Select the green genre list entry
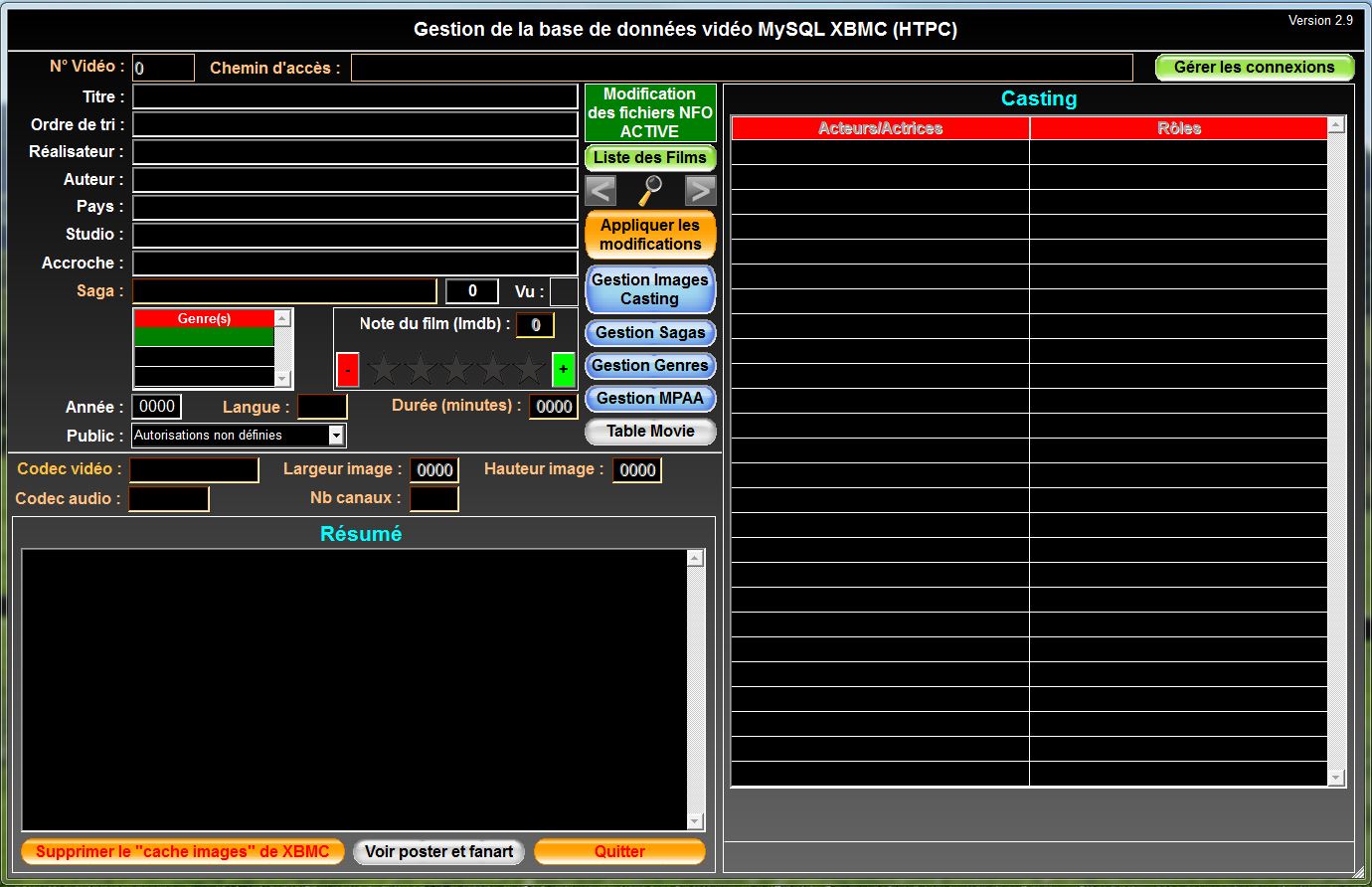Screen dimensions: 1372x887 (204, 337)
